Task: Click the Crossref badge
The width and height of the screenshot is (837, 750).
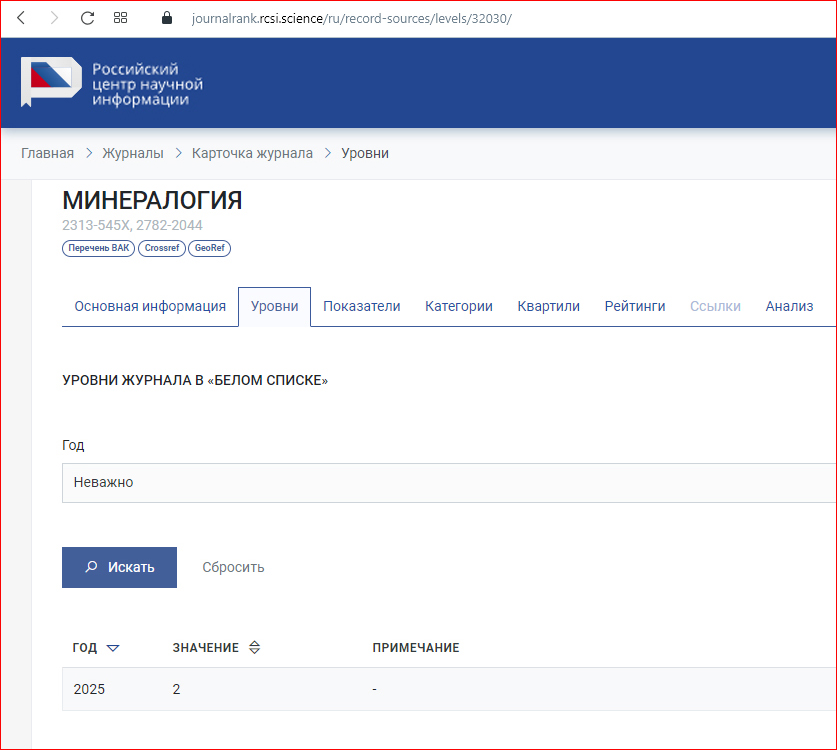Action: pyautogui.click(x=162, y=248)
